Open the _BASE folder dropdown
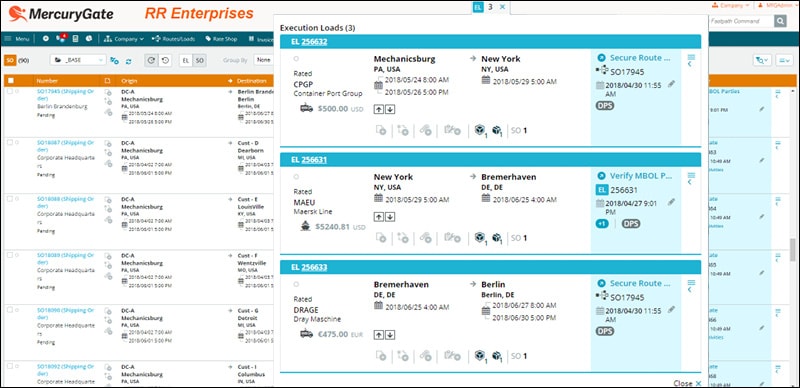This screenshot has height=388, width=800. tap(78, 60)
